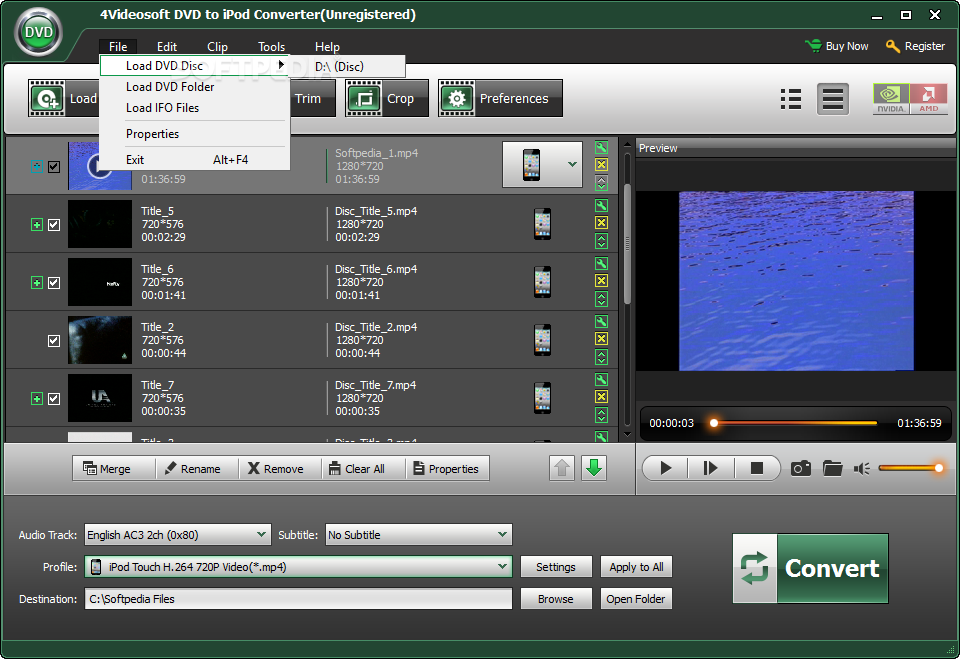Open the Subtitle dropdown

point(419,535)
